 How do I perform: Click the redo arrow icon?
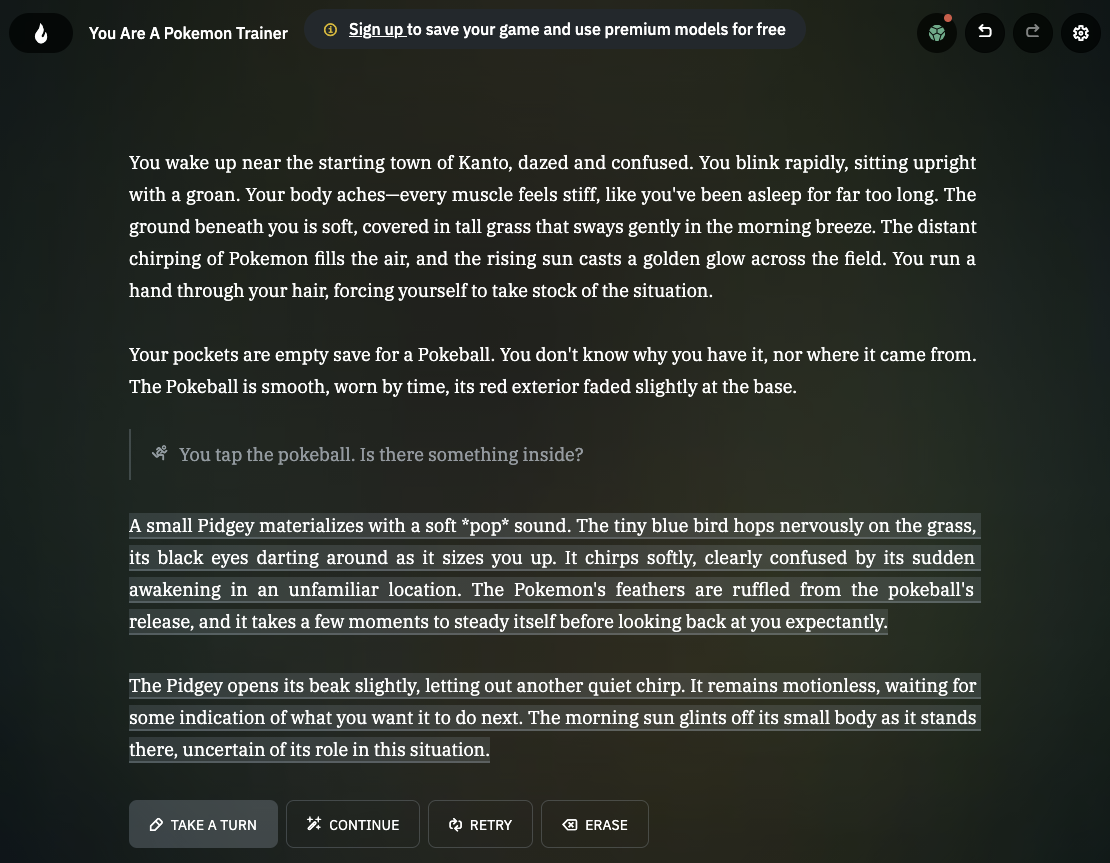(x=1033, y=32)
